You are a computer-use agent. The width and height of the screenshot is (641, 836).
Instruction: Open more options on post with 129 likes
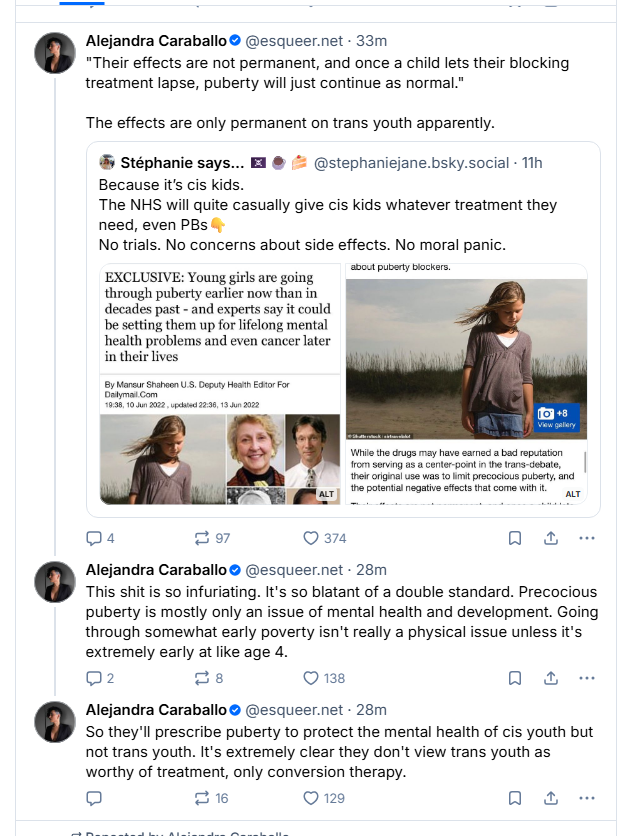click(587, 798)
